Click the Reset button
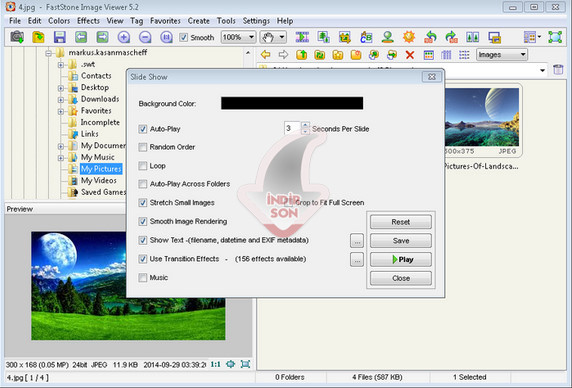The image size is (572, 388). pyautogui.click(x=401, y=222)
